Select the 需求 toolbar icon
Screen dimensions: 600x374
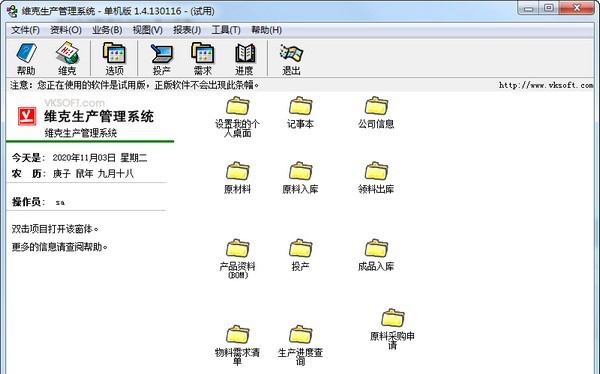tap(202, 59)
